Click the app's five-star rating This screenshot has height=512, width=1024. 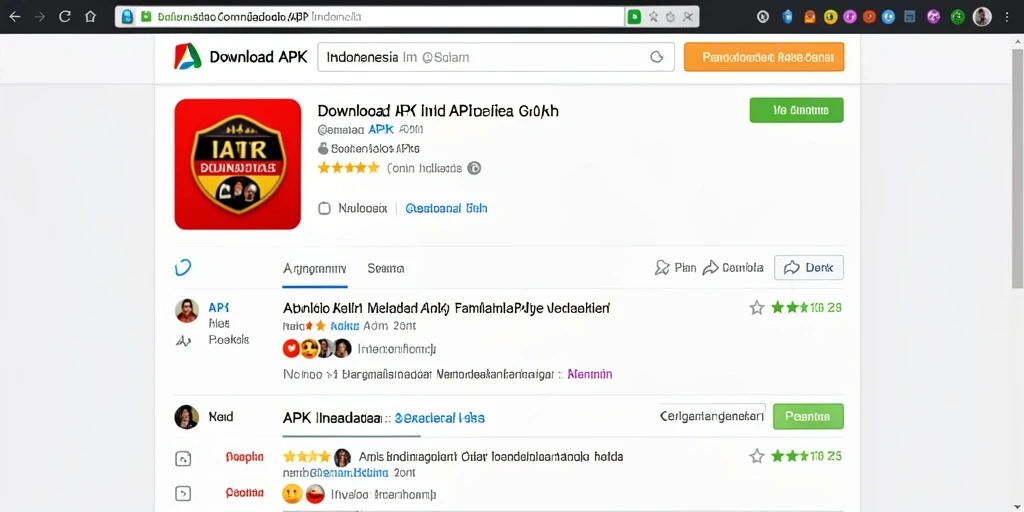(x=348, y=168)
